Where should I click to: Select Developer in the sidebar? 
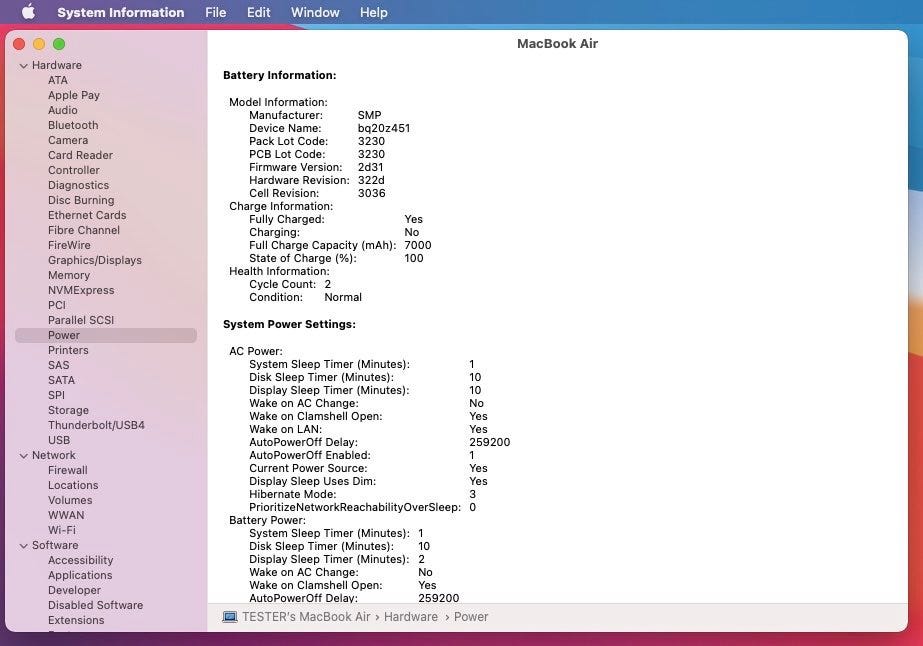74,591
